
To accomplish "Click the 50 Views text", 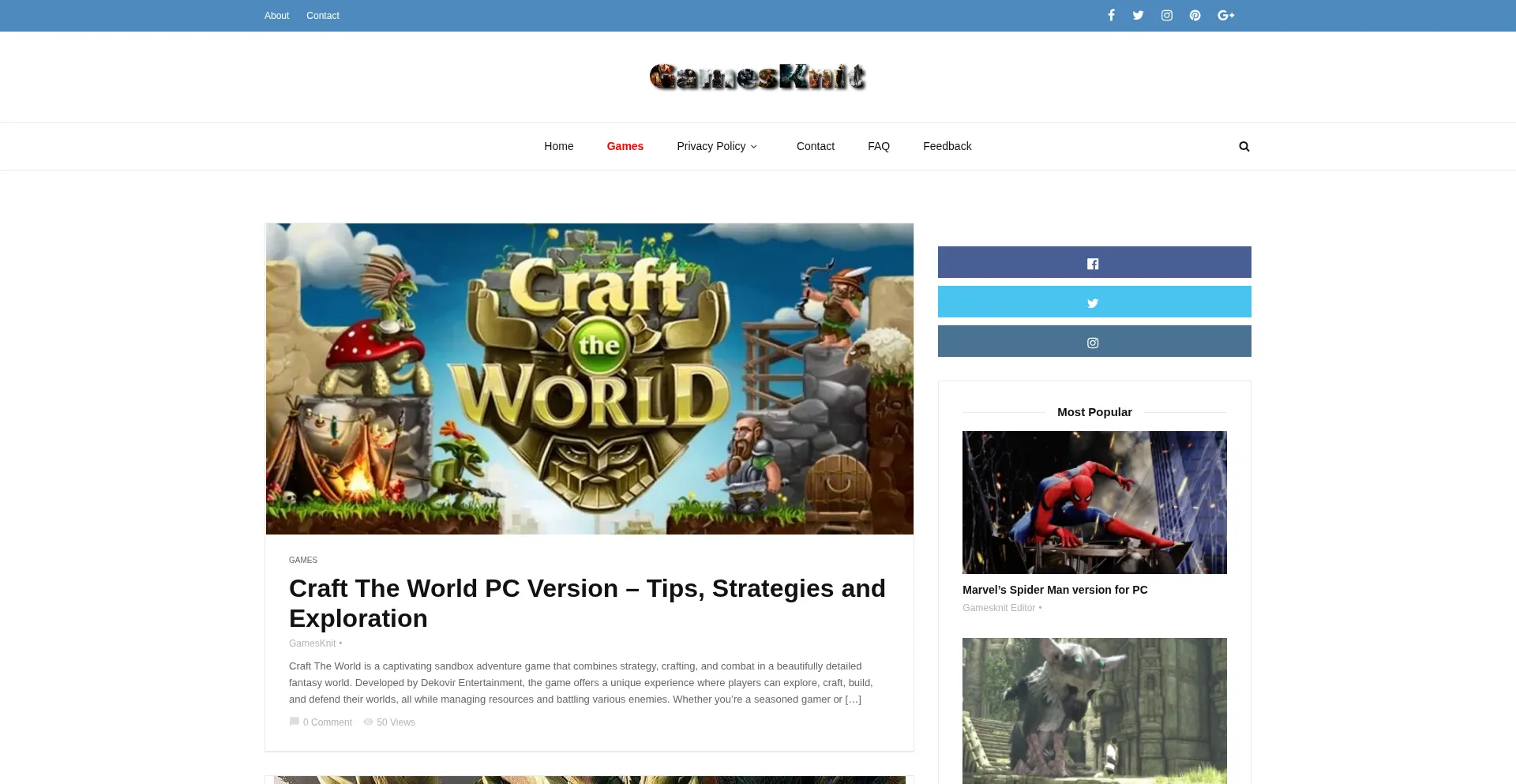I will click(x=396, y=722).
